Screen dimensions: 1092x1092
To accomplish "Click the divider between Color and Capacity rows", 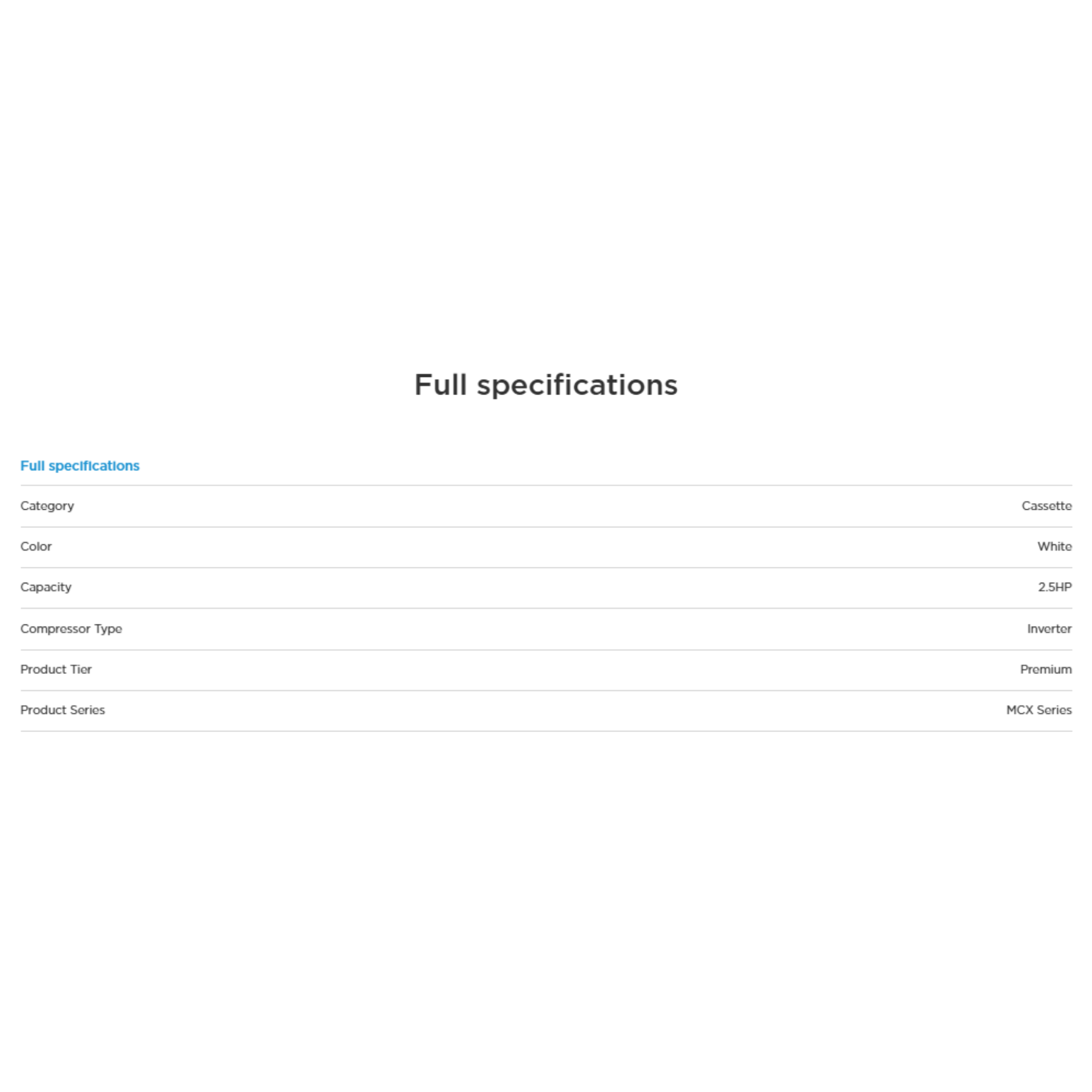I will 546,568.
